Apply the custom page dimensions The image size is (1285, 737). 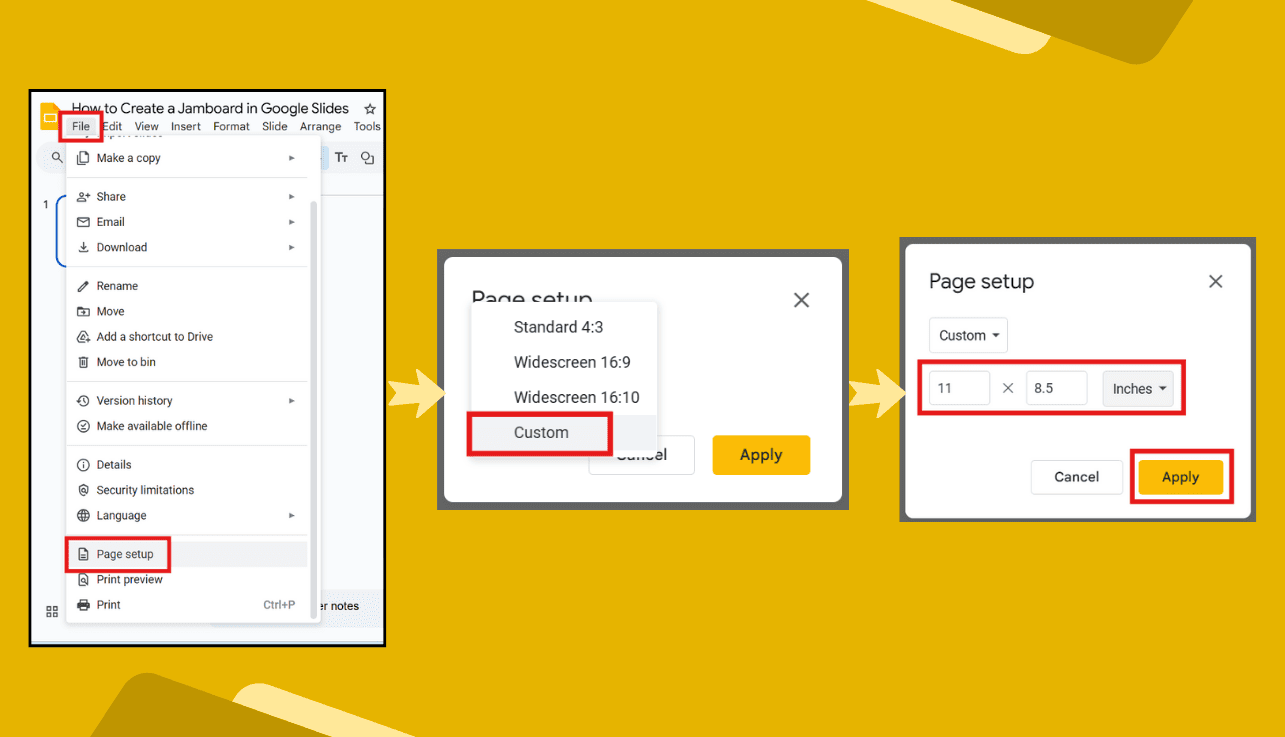[1181, 477]
